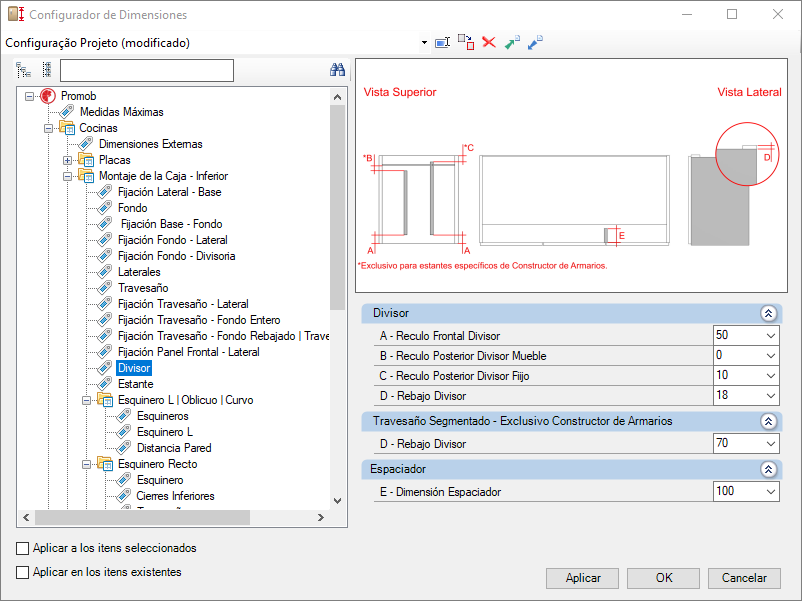Open the Reculo Frontal Divisor value dropdown
Image resolution: width=802 pixels, height=601 pixels.
click(x=769, y=335)
